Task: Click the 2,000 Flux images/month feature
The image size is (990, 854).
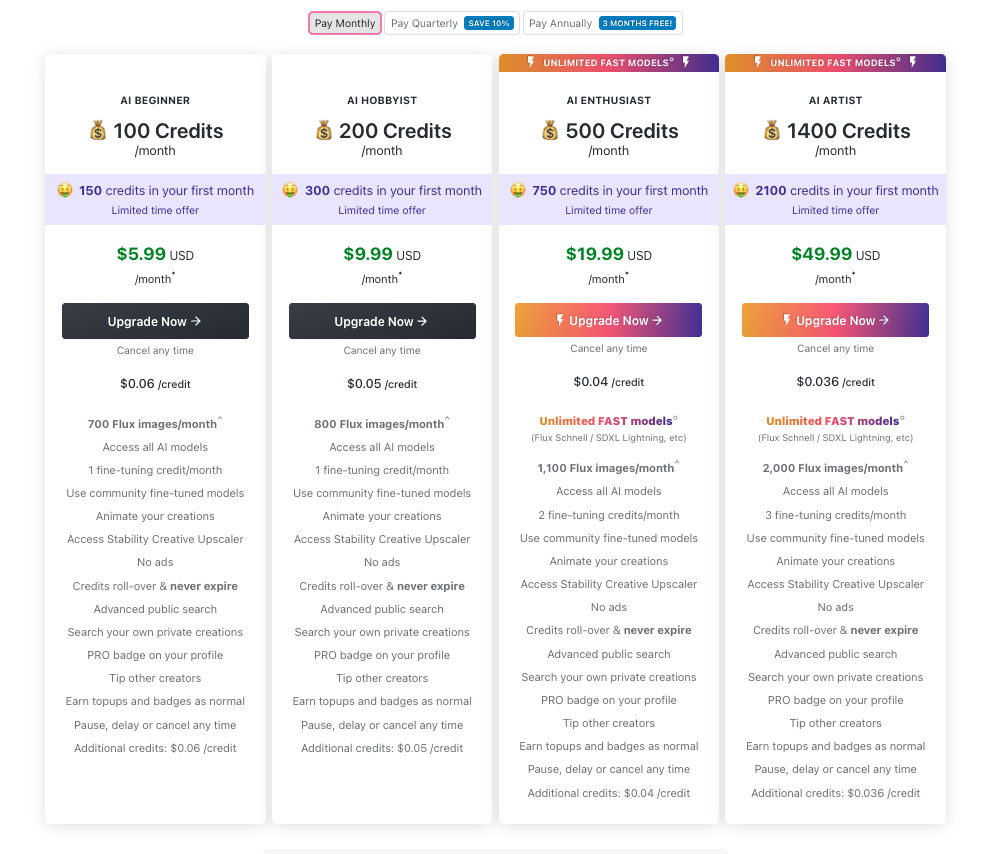Action: (x=833, y=468)
